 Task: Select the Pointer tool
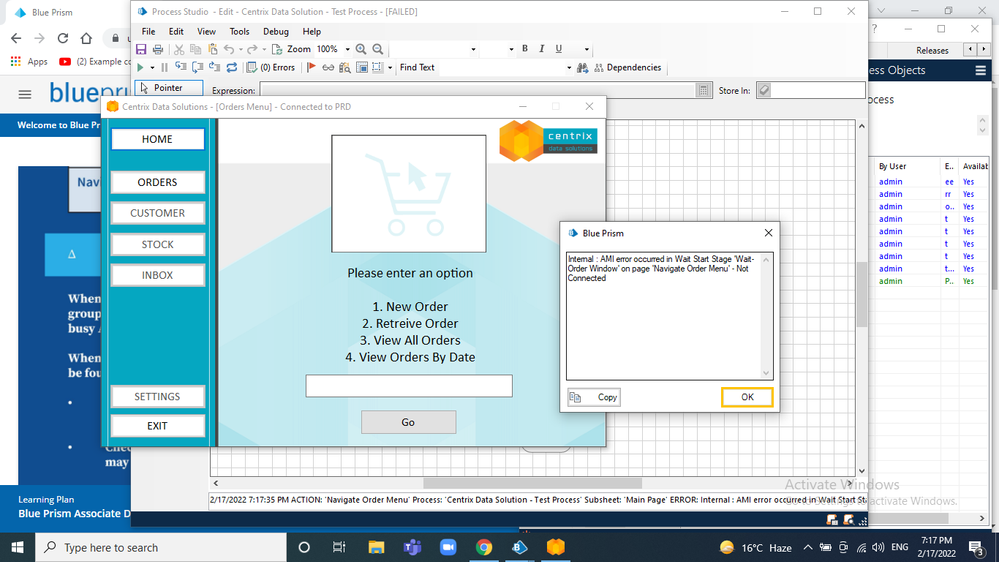click(x=169, y=88)
